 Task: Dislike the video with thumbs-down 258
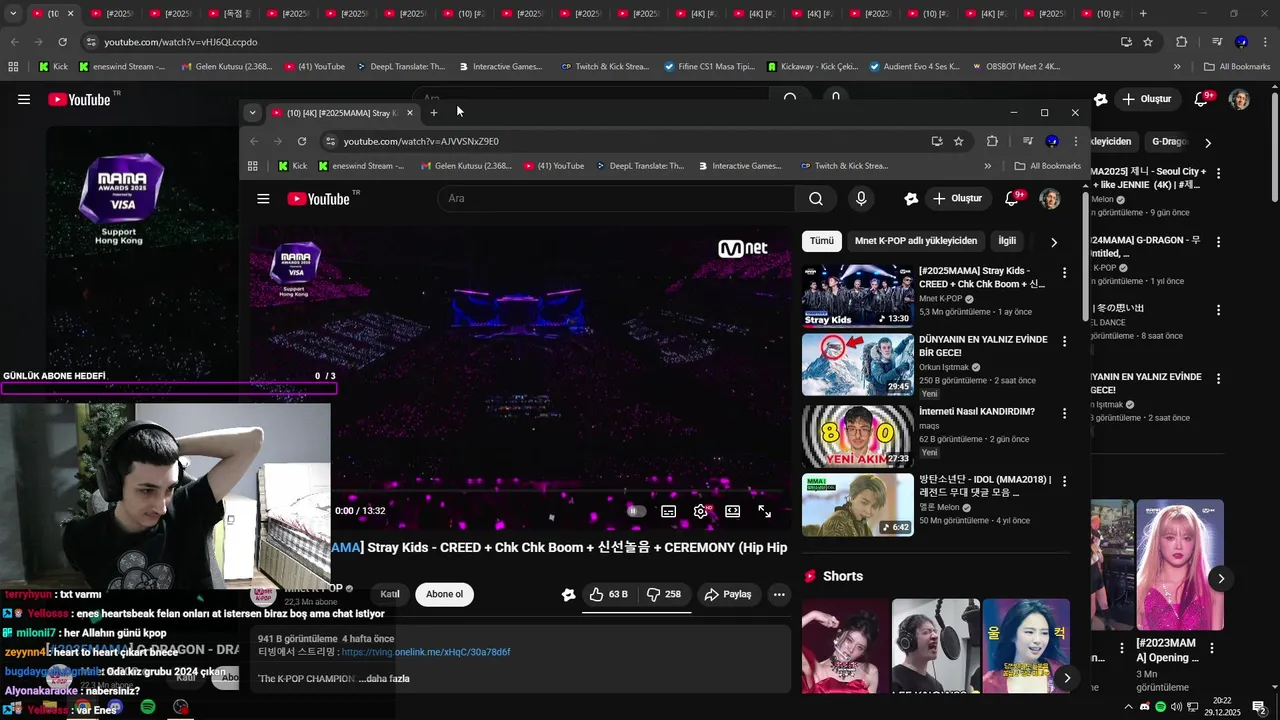[x=664, y=594]
